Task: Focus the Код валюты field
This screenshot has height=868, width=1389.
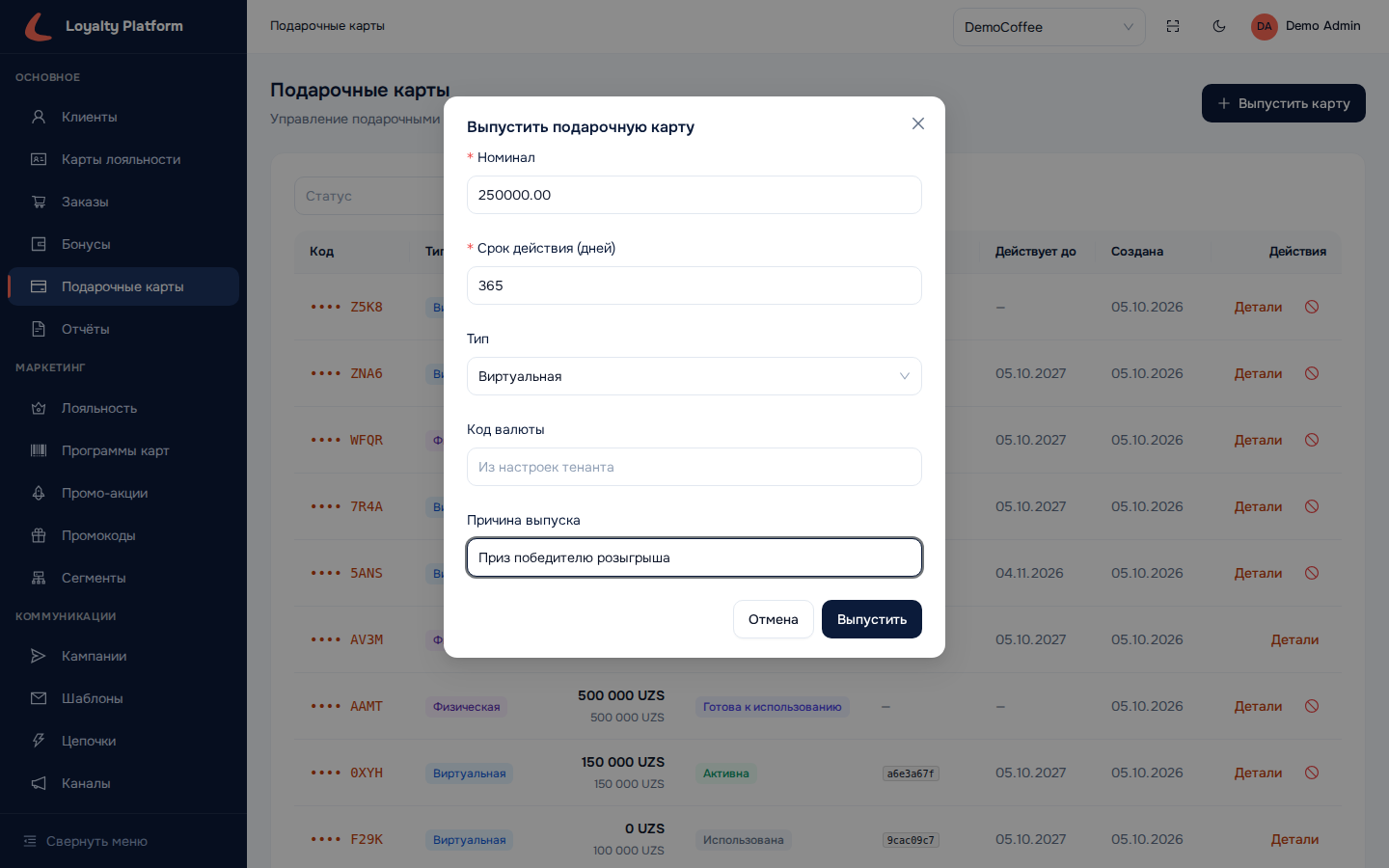Action: (x=694, y=467)
